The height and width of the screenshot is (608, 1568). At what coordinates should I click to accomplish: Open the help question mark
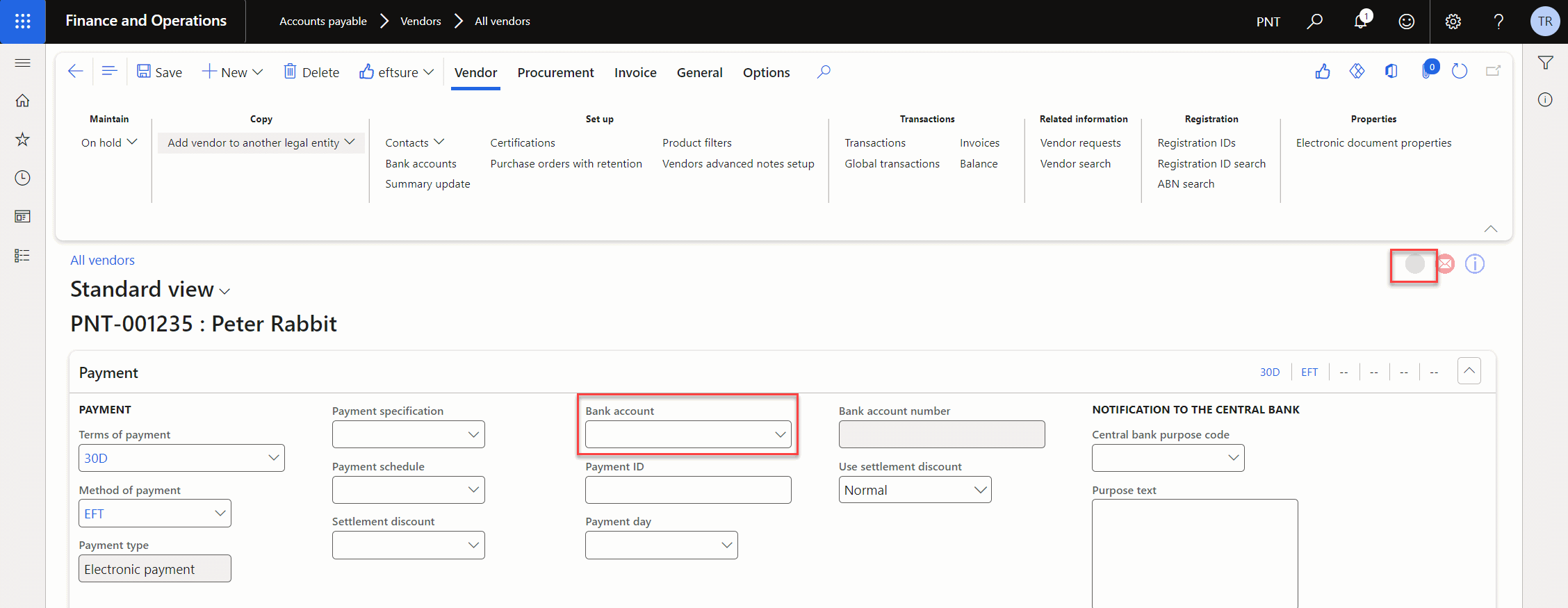pyautogui.click(x=1498, y=22)
